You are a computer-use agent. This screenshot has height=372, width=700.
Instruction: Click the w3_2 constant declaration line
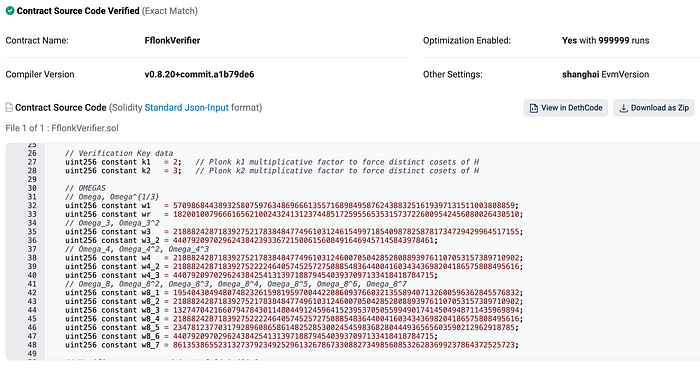[x=252, y=240]
